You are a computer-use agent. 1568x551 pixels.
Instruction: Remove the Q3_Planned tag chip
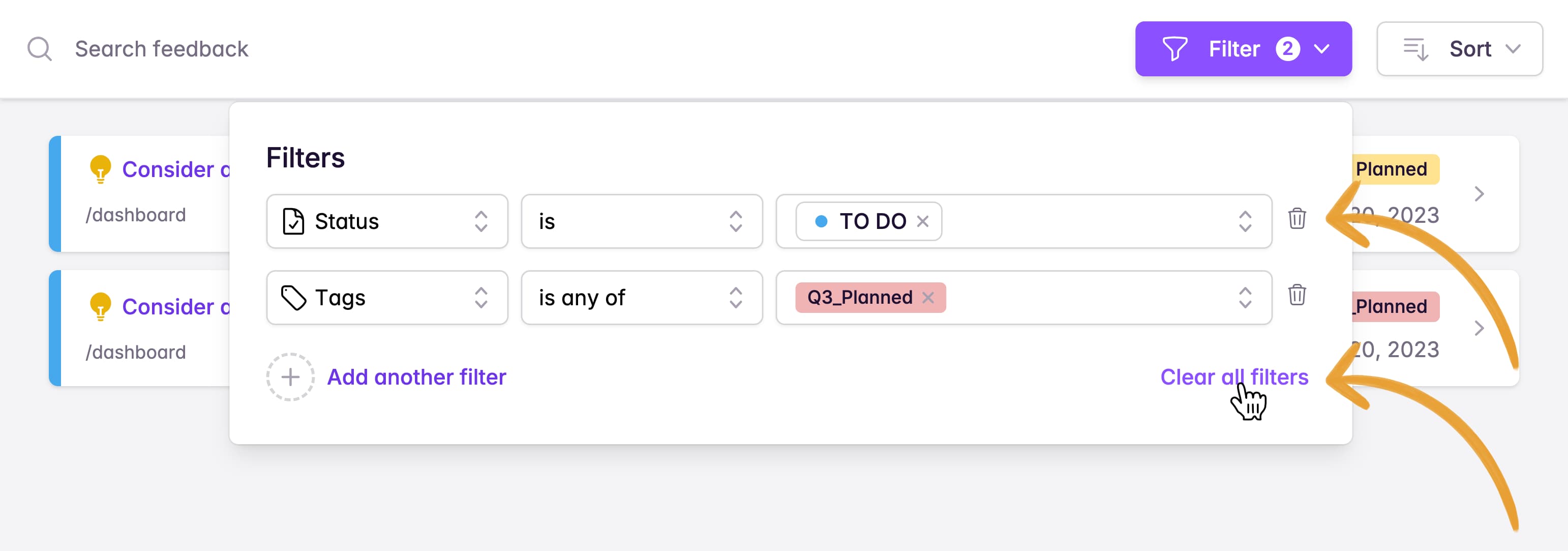click(x=928, y=298)
